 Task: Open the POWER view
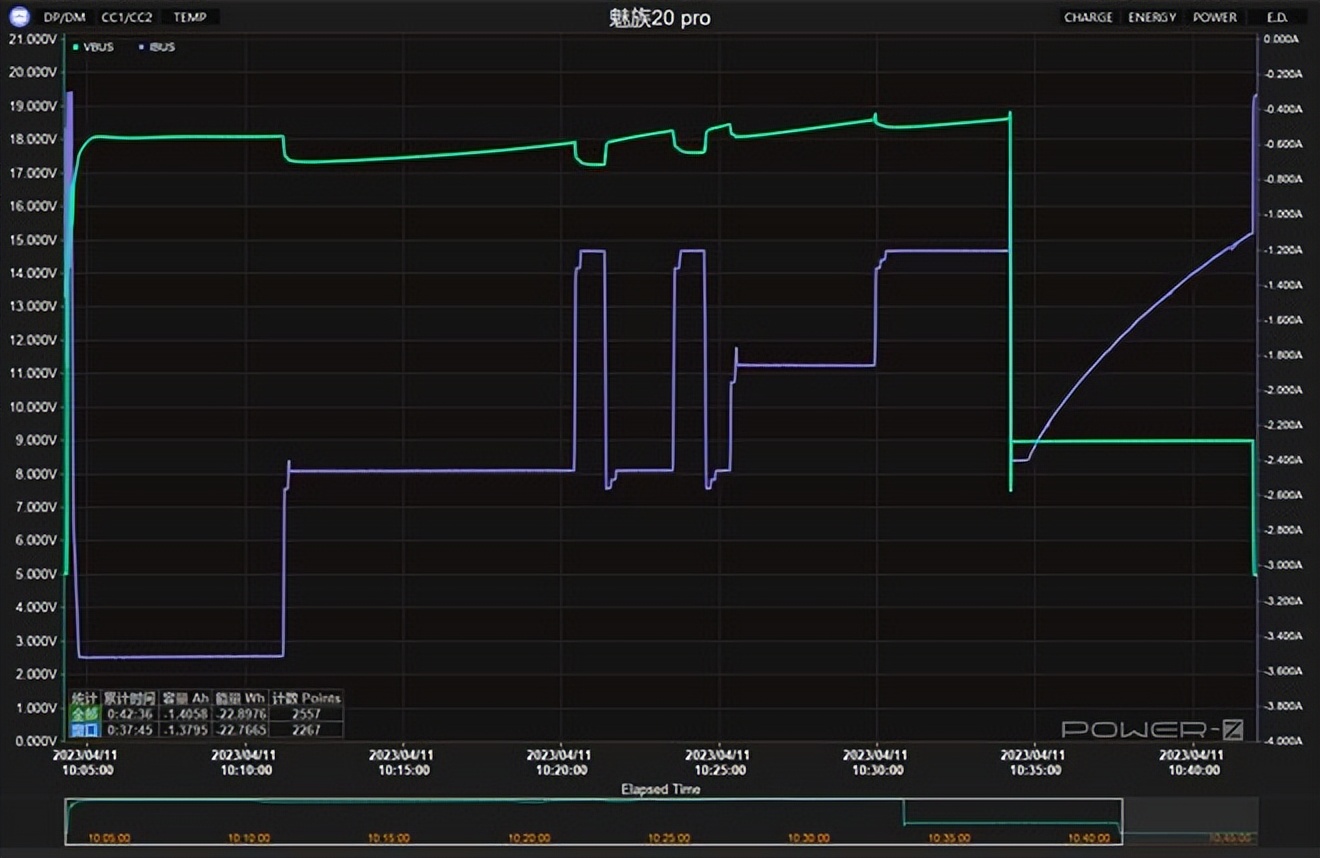point(1215,17)
